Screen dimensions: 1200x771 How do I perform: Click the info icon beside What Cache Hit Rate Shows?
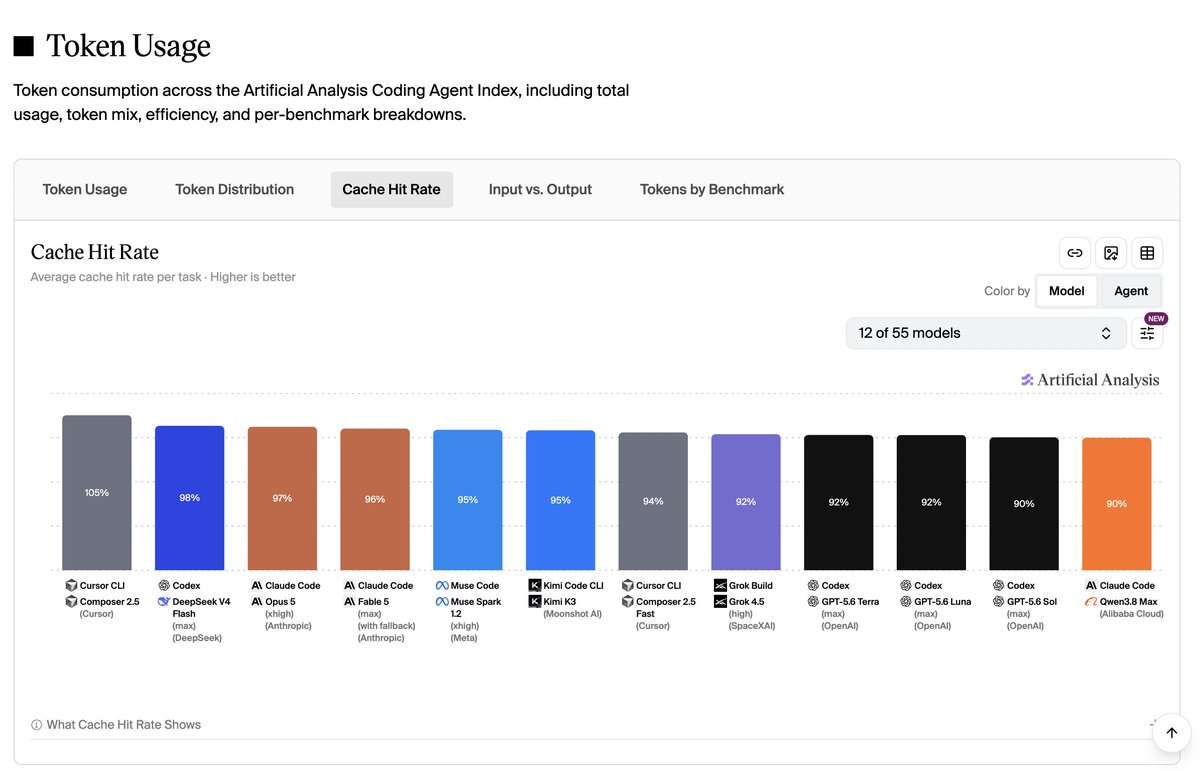[x=36, y=725]
